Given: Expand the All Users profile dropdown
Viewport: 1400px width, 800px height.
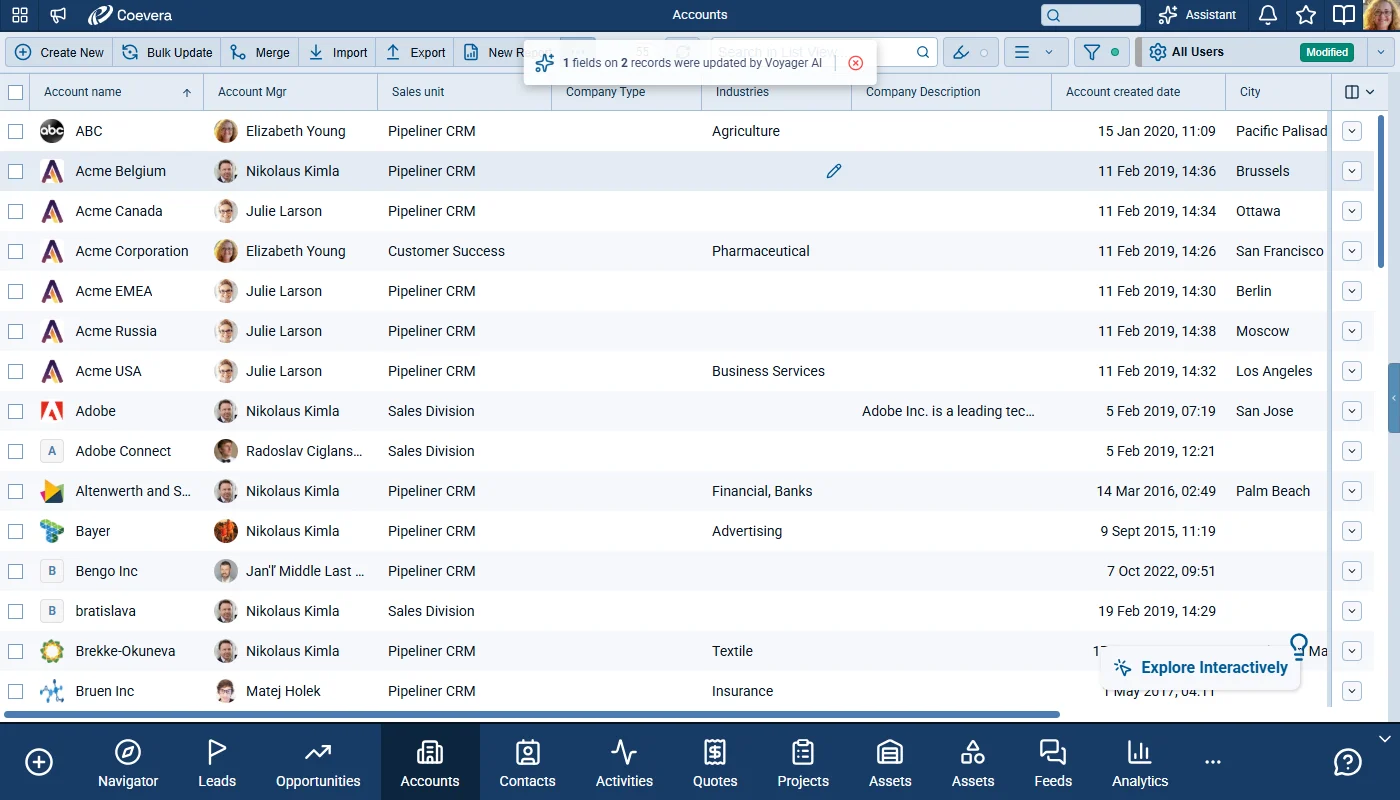Looking at the screenshot, I should (1381, 52).
